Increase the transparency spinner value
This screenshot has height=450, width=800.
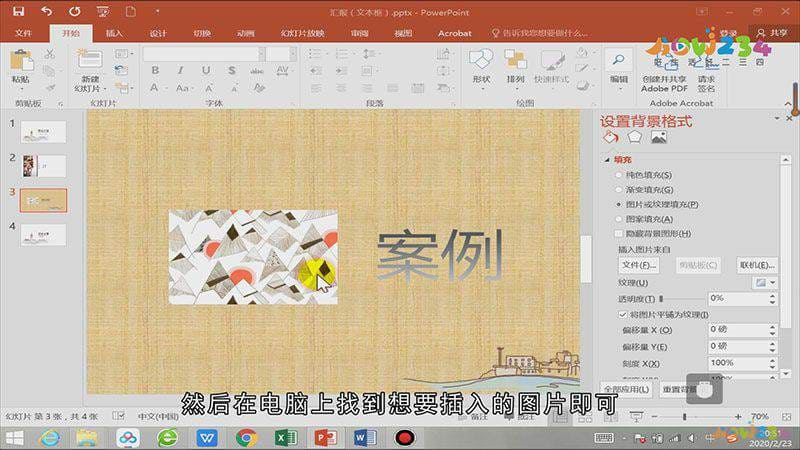click(x=772, y=295)
